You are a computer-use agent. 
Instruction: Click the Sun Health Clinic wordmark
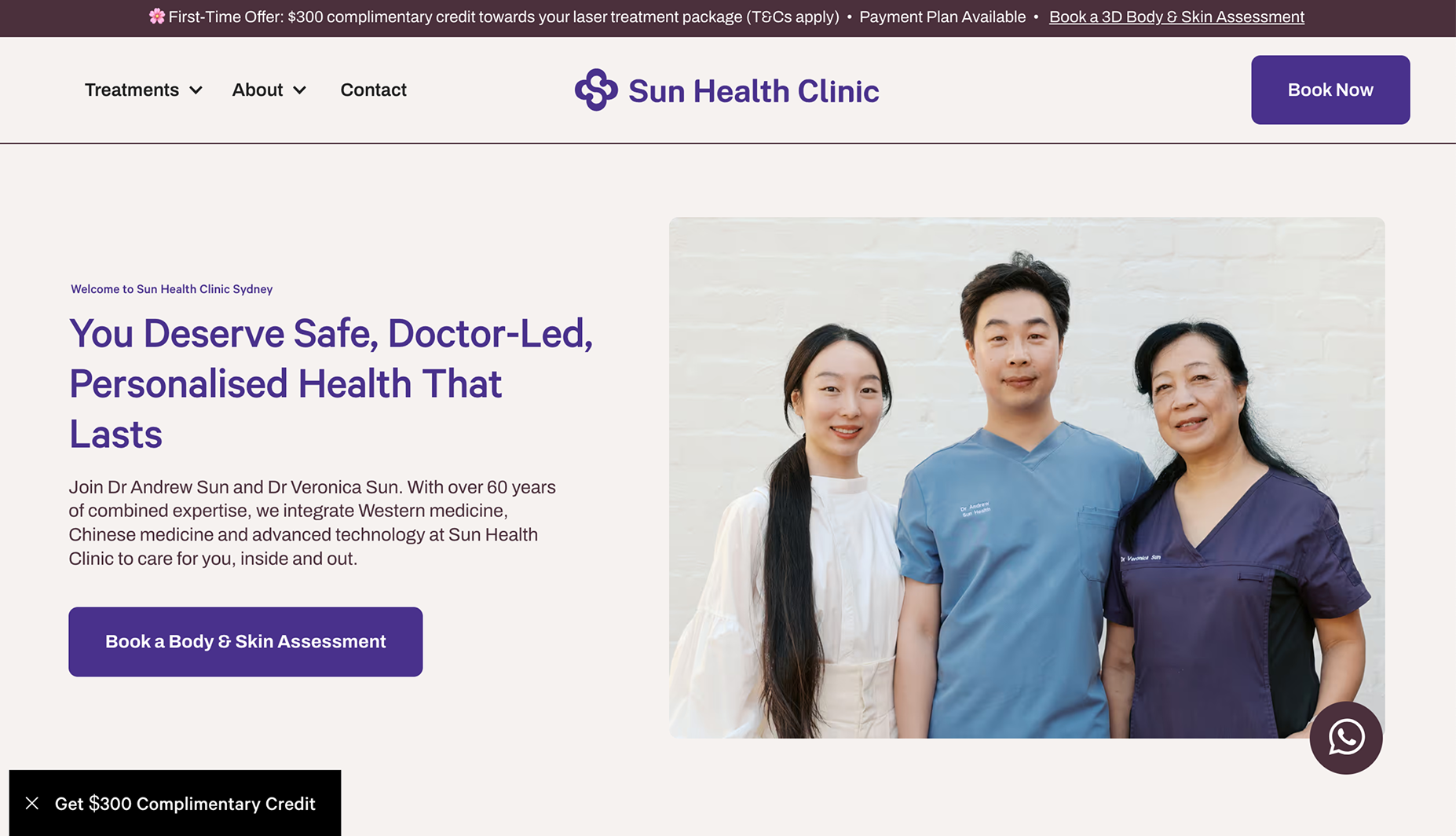tap(753, 91)
